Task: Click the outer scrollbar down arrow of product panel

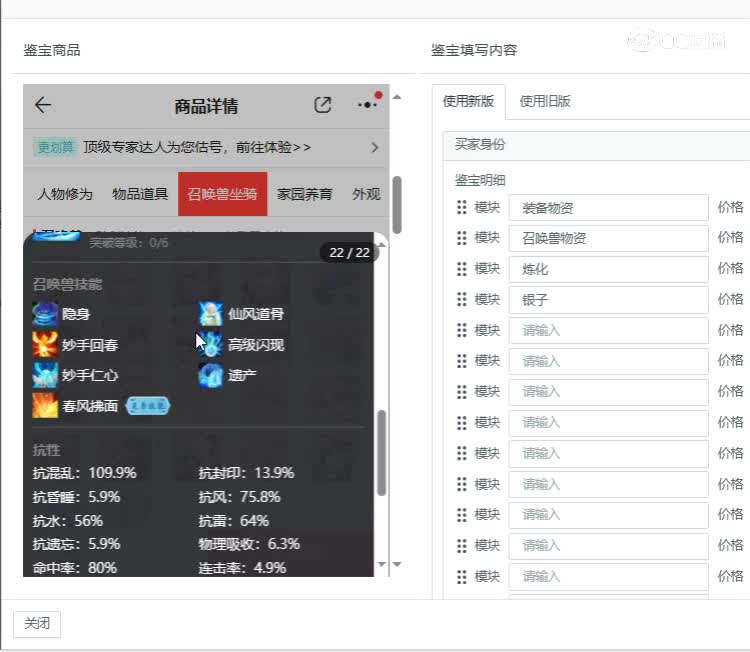Action: [x=397, y=564]
